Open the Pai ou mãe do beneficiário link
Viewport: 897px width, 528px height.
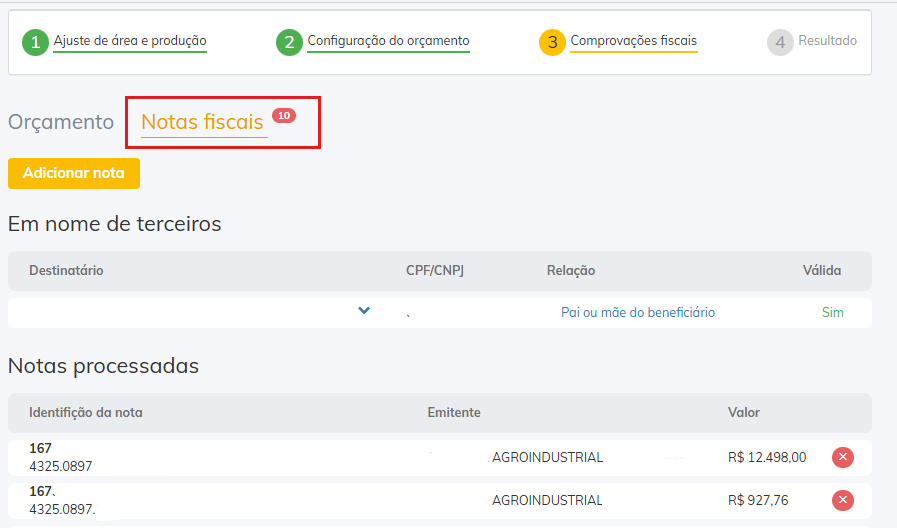tap(638, 312)
